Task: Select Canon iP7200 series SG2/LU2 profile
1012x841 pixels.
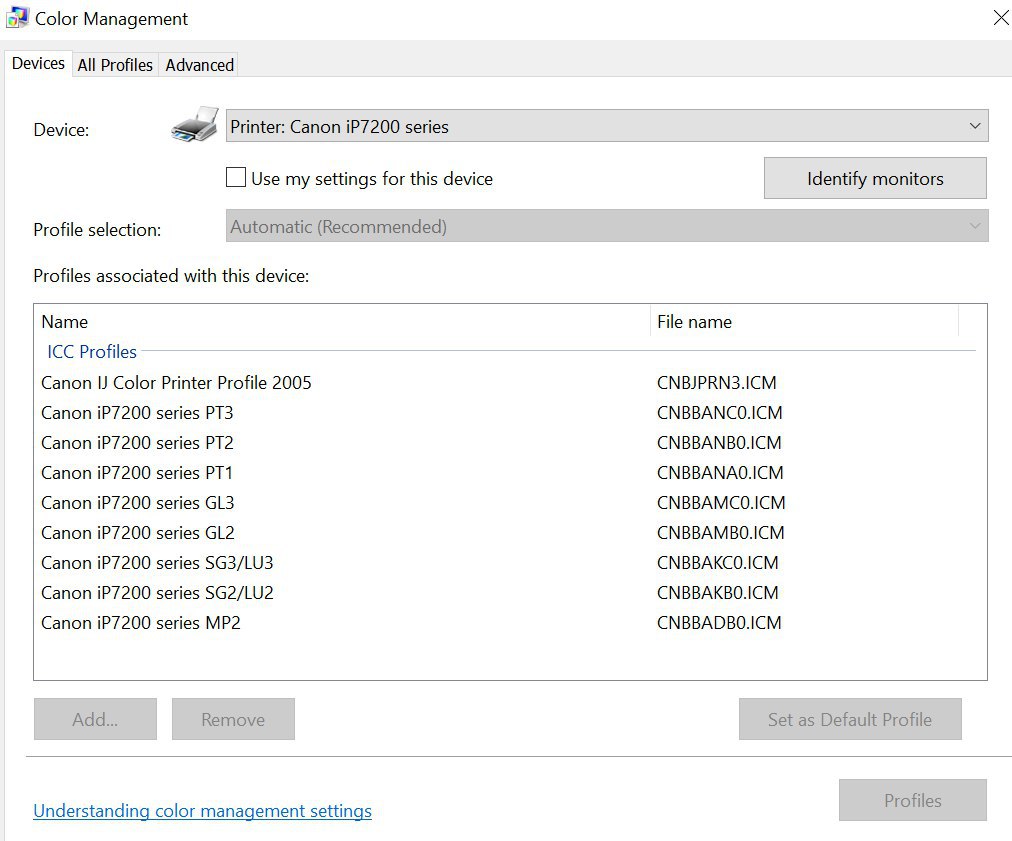Action: 157,593
